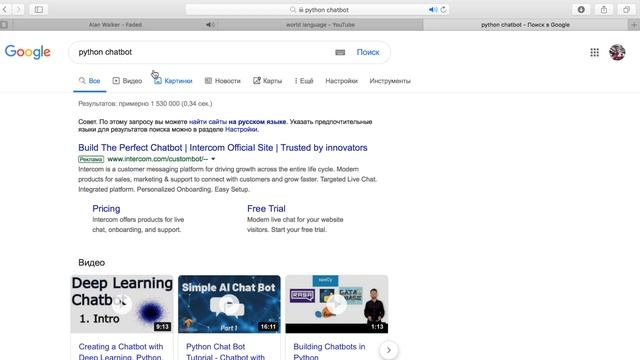Switch to Alan Walker - Faded tab
Viewport: 640px width, 360px height.
(x=116, y=25)
